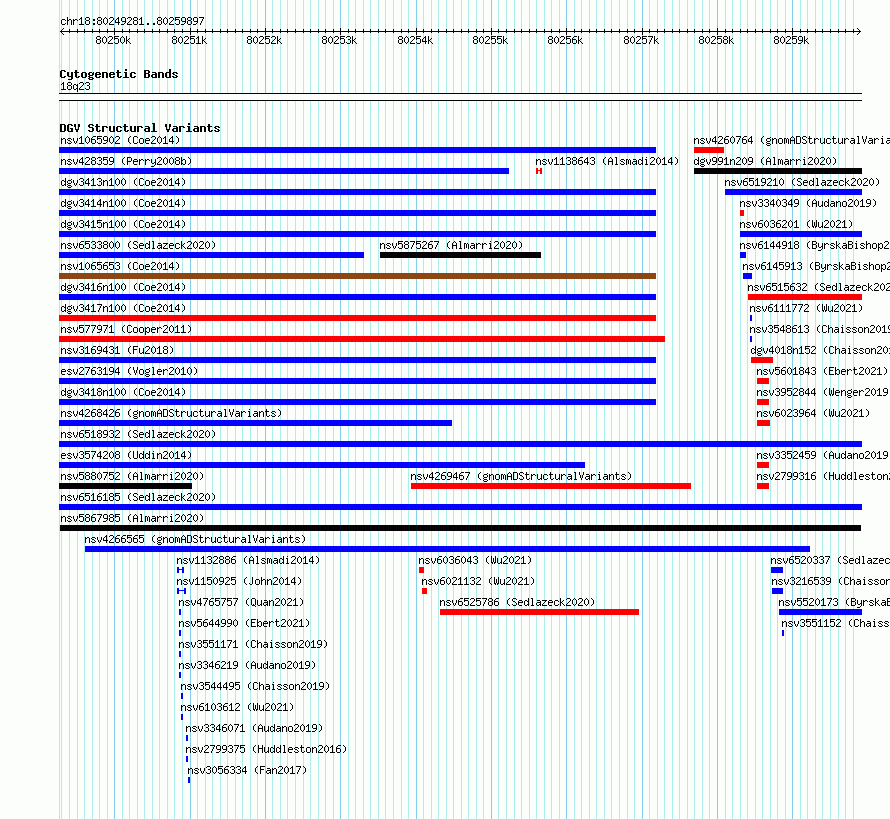Select nsv4266565 (gnomADStructuralVariants) label
This screenshot has height=819, width=890.
pos(195,539)
